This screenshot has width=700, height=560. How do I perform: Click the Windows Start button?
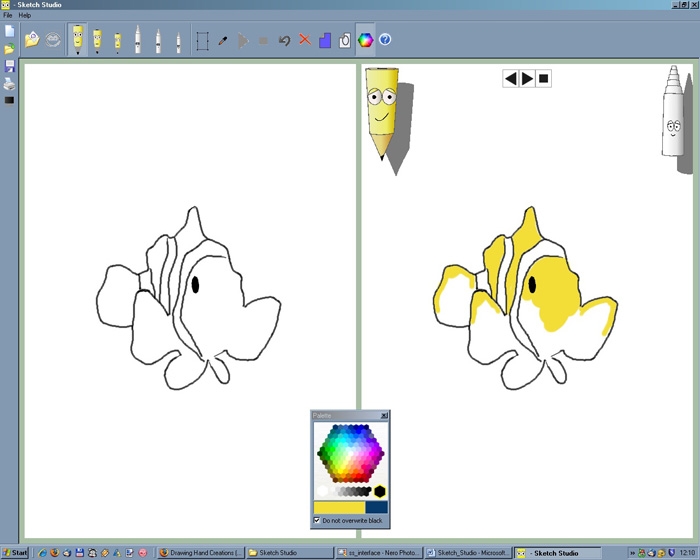[x=15, y=552]
